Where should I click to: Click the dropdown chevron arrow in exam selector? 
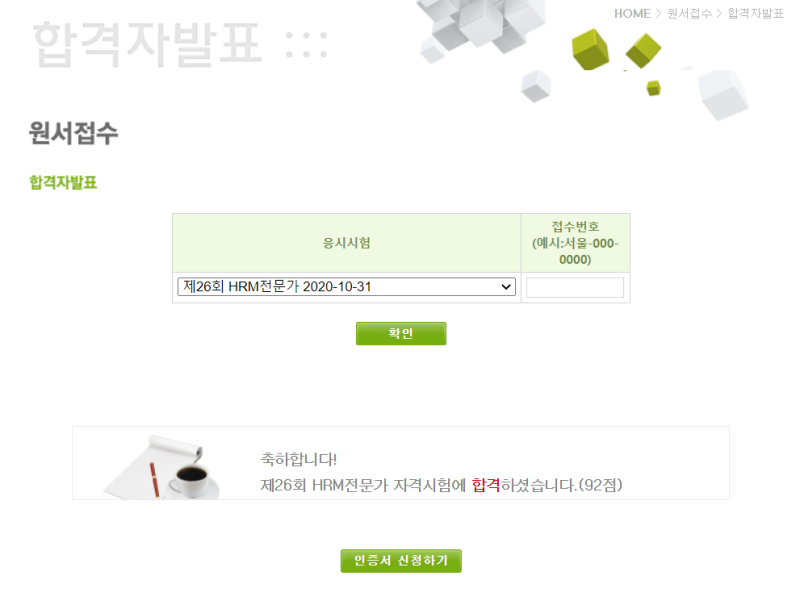click(506, 287)
